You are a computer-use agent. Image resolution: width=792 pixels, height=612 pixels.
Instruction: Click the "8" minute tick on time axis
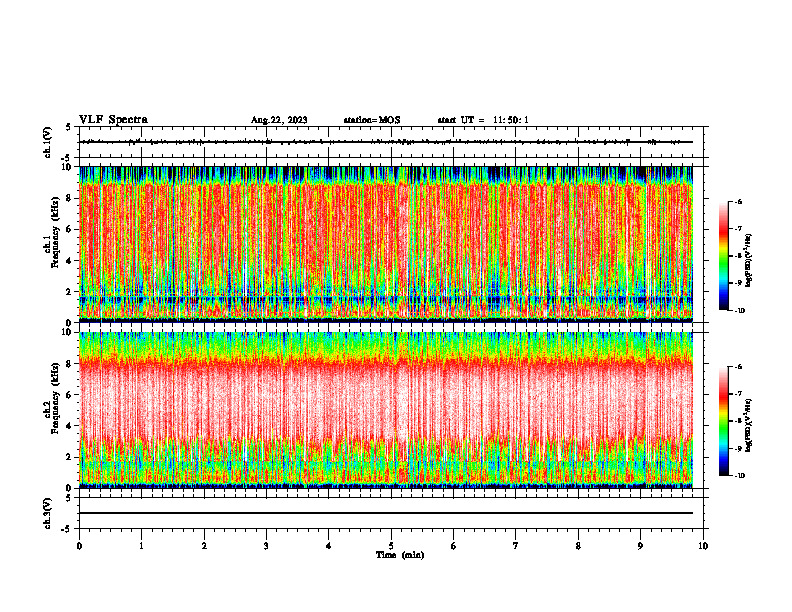coord(578,546)
